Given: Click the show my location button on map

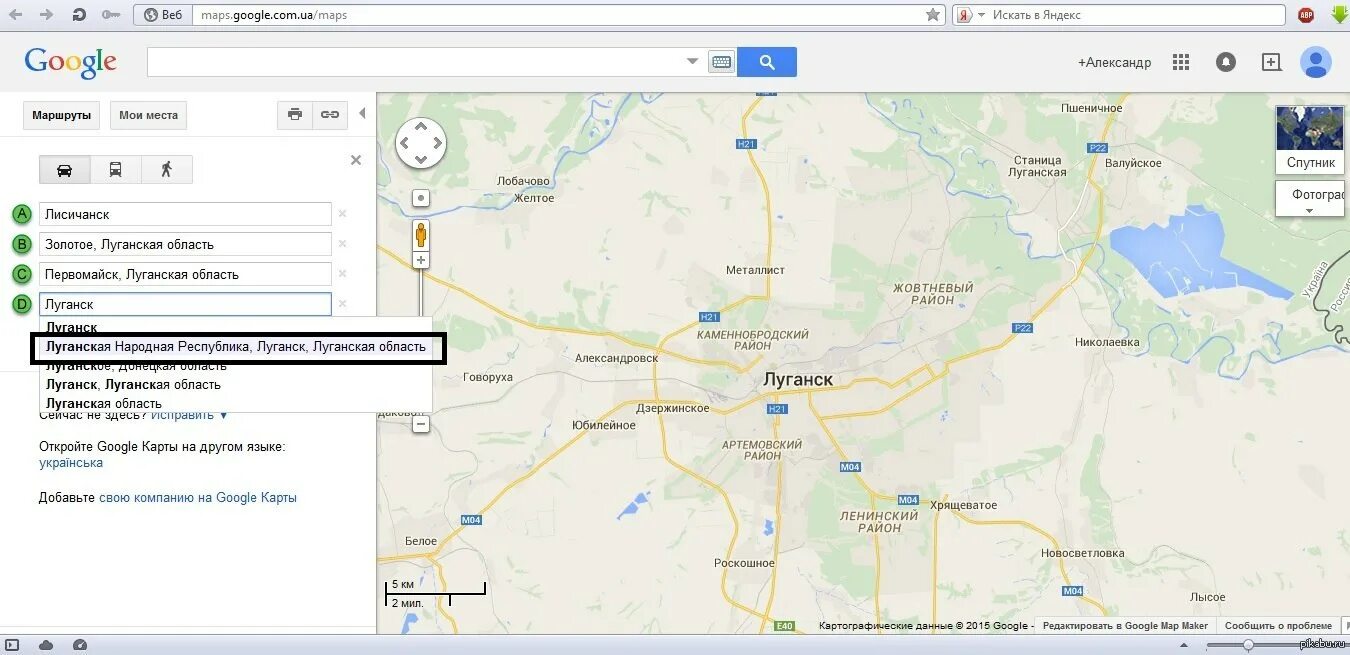Looking at the screenshot, I should tap(421, 198).
